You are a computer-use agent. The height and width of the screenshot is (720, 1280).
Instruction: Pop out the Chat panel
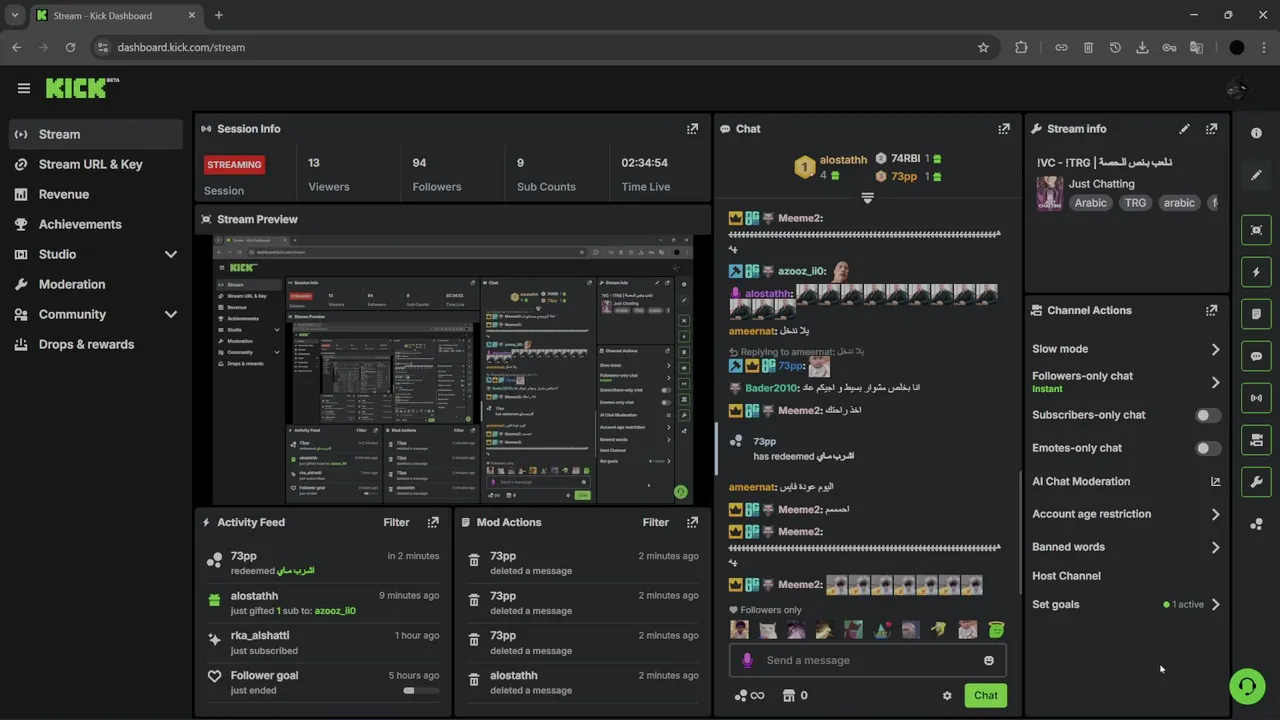(x=1004, y=129)
